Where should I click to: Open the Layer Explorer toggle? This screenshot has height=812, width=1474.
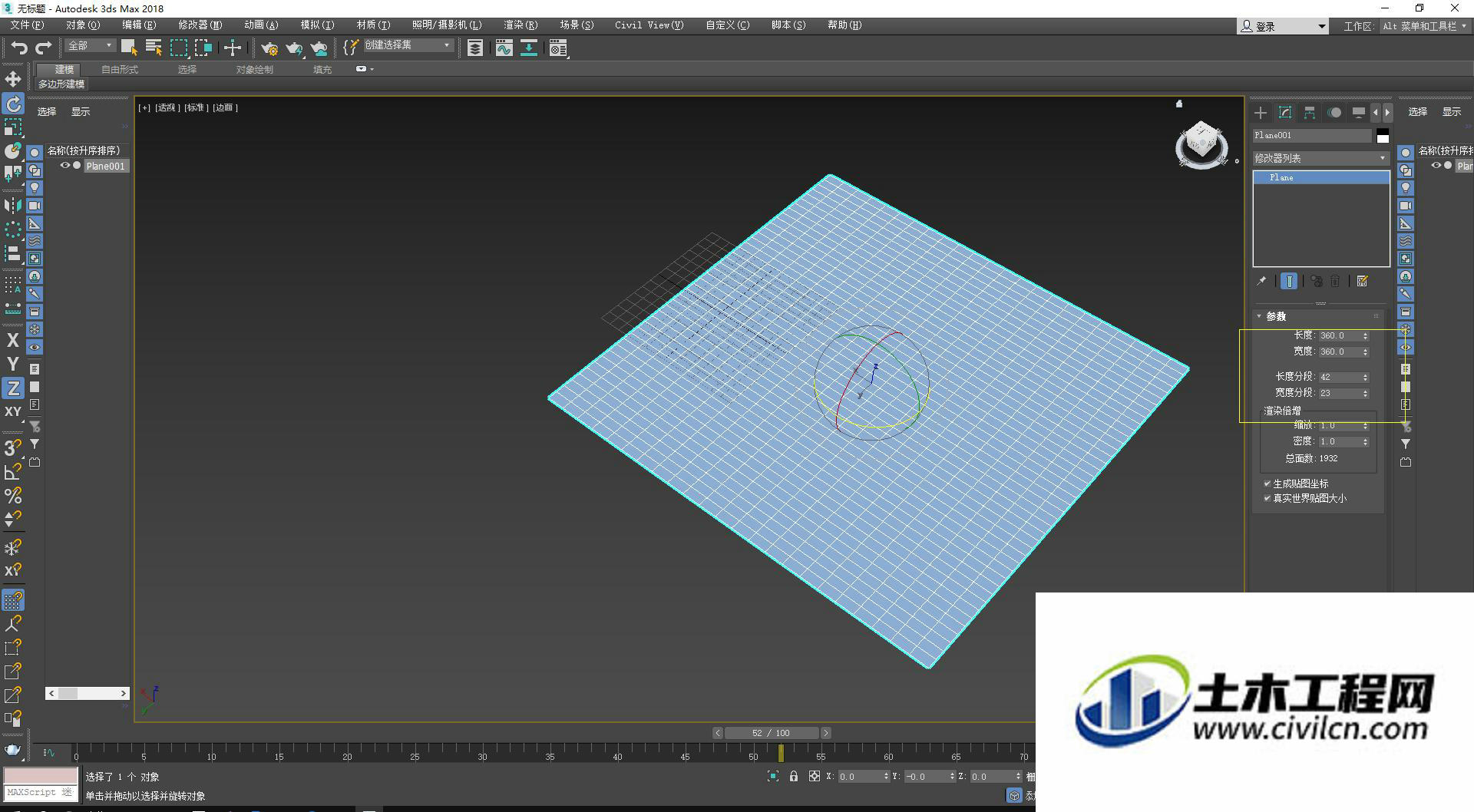(x=475, y=48)
